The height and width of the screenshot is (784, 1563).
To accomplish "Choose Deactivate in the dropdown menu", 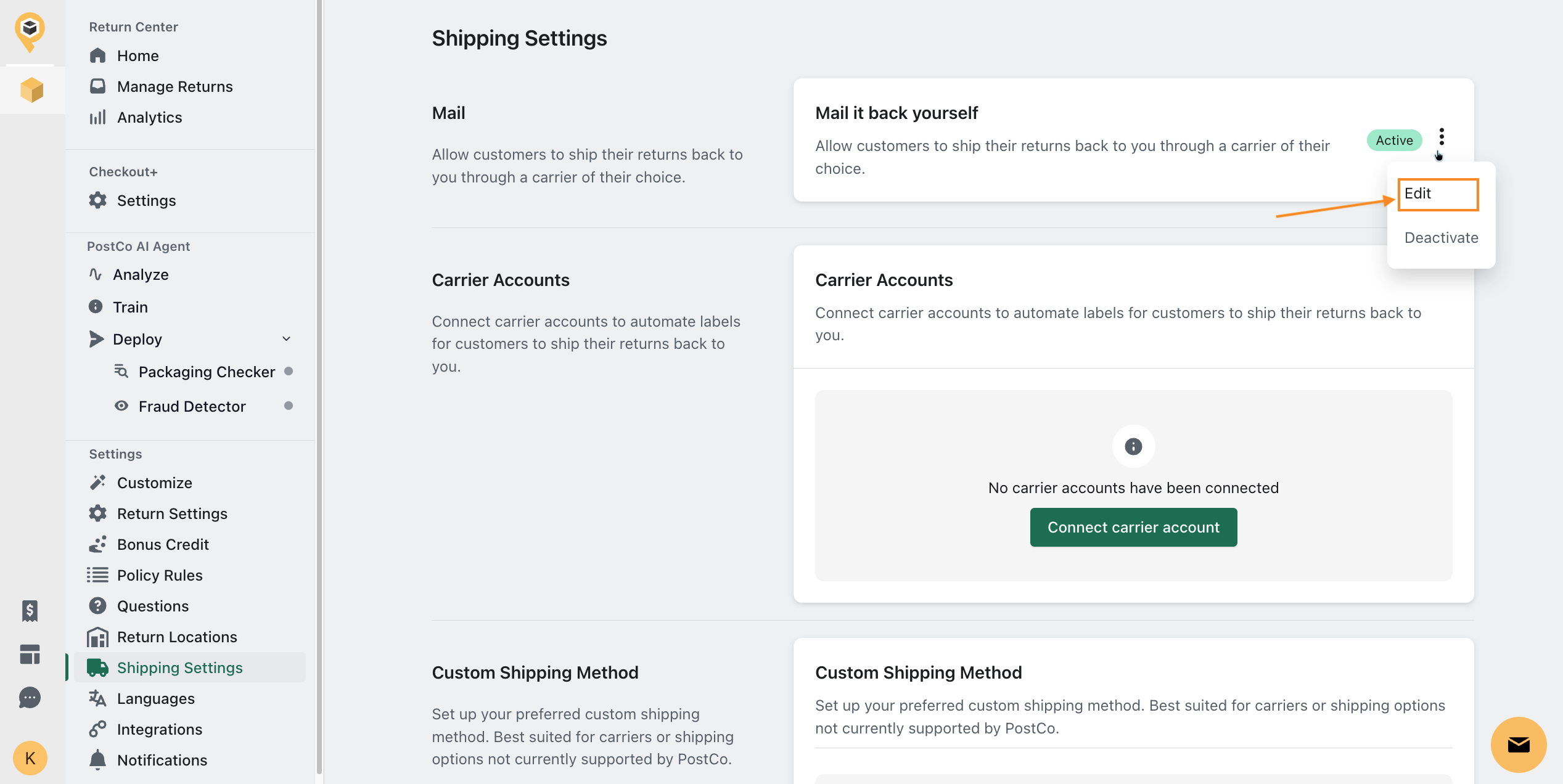I will (x=1441, y=238).
